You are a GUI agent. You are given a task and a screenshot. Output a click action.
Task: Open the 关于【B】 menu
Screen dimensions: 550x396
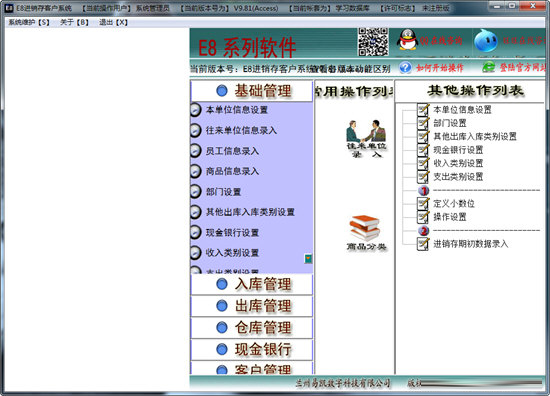74,22
